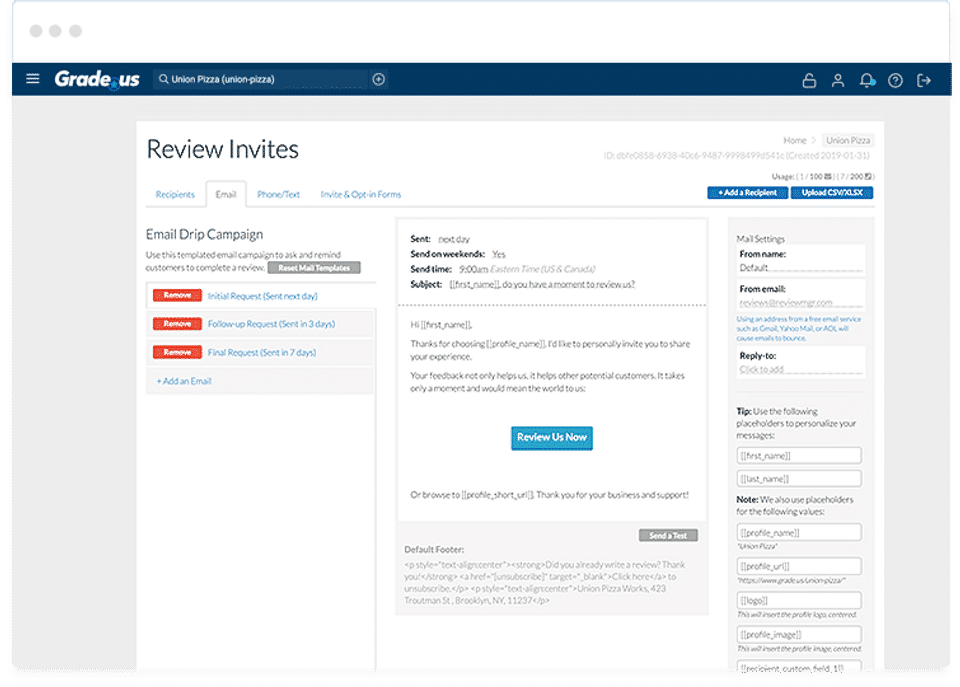Click Add an Email link
960x687 pixels.
coord(184,381)
